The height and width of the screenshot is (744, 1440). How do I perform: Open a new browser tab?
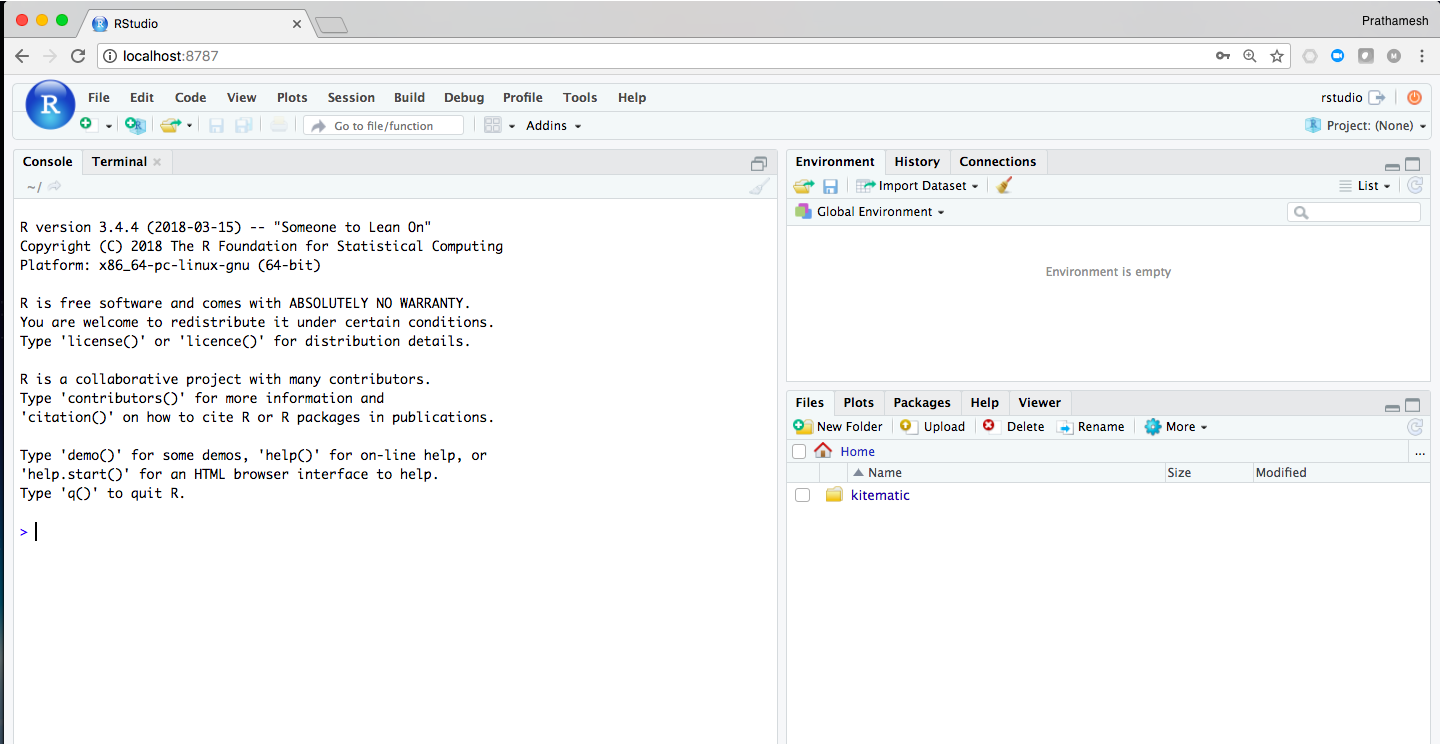tap(331, 25)
